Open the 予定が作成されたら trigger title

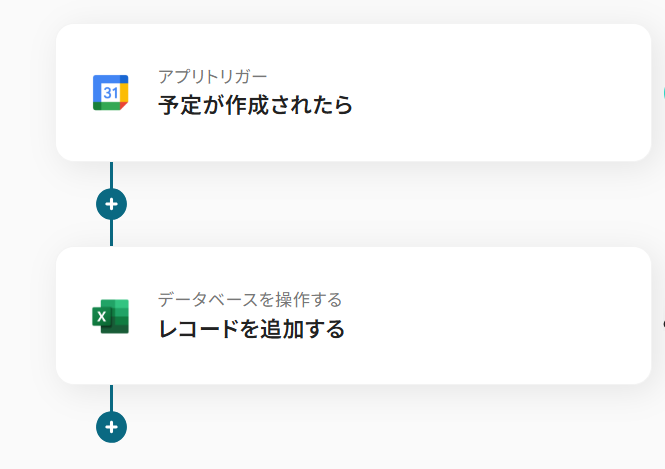tap(255, 105)
